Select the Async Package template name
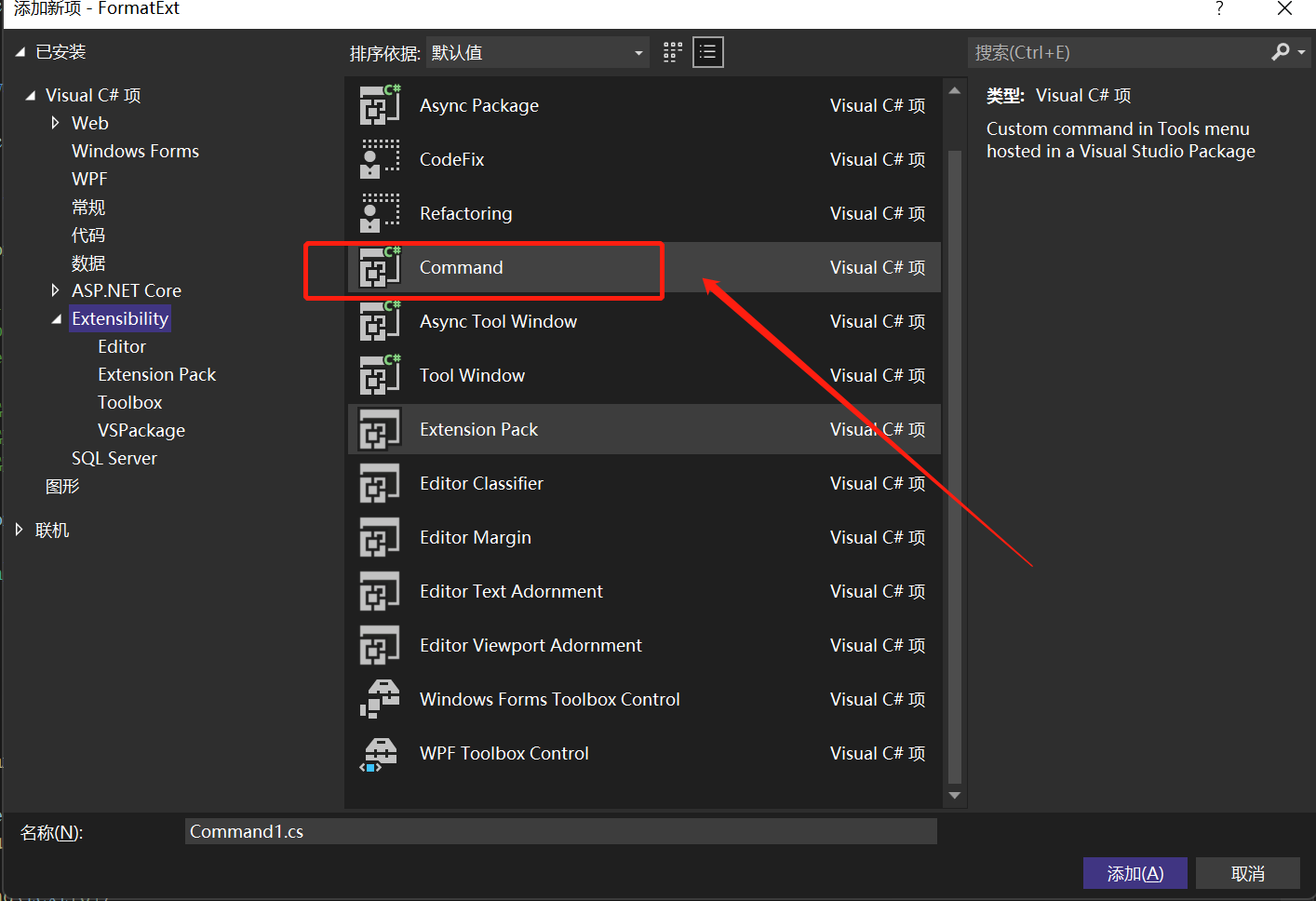 pyautogui.click(x=479, y=105)
